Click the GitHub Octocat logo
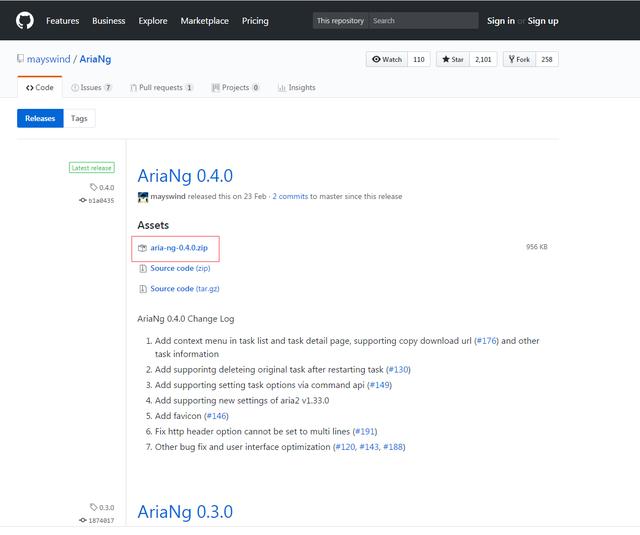Viewport: 640px width, 535px height. click(24, 20)
